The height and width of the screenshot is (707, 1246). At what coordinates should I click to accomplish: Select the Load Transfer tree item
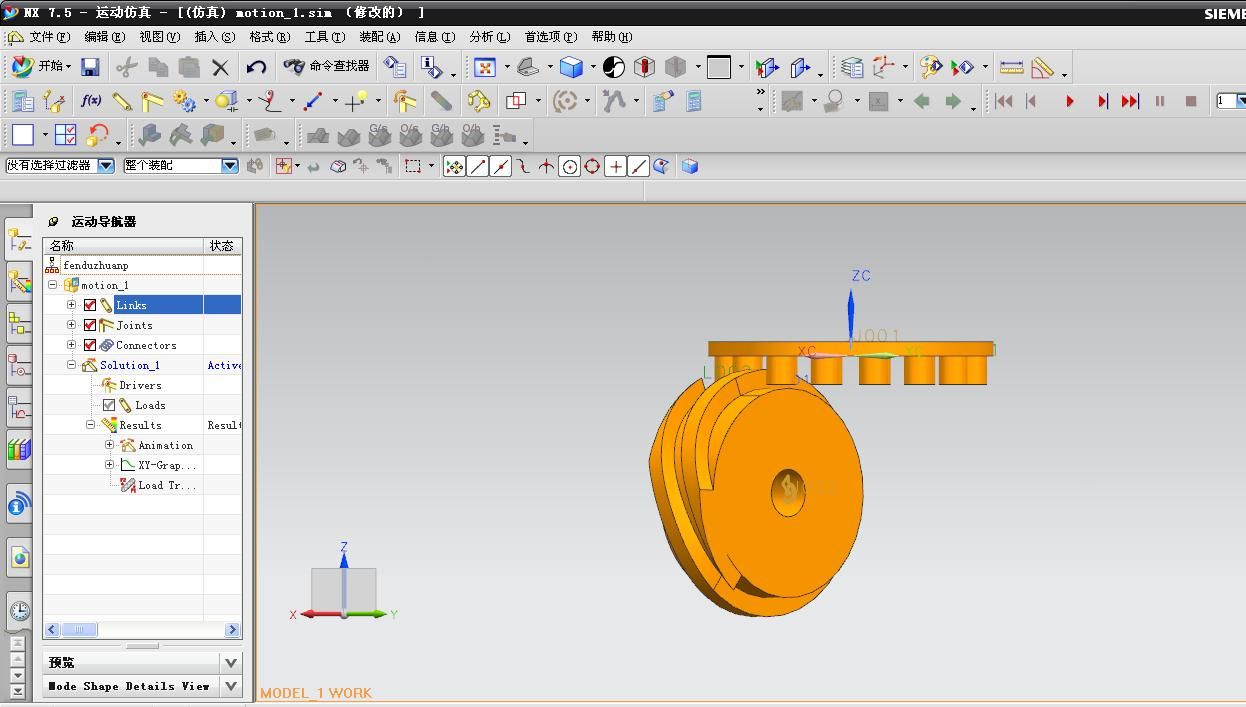click(x=166, y=485)
